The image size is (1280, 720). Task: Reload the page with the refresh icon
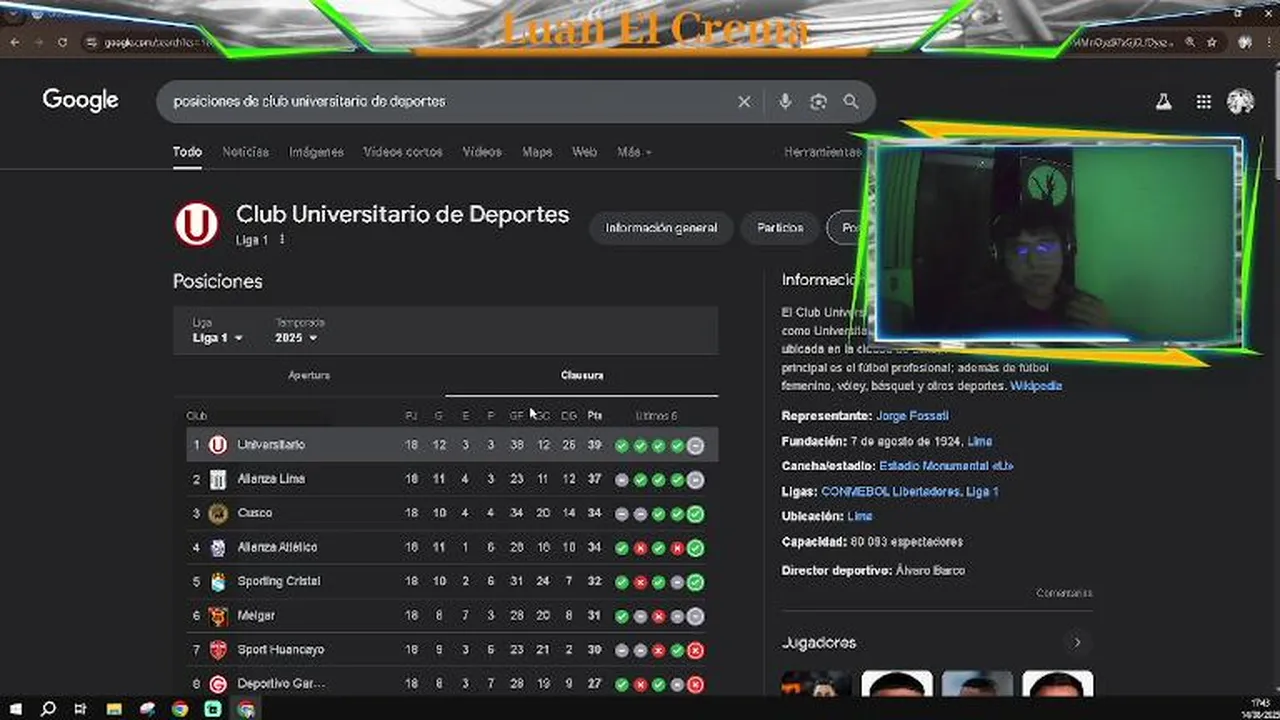click(x=62, y=42)
